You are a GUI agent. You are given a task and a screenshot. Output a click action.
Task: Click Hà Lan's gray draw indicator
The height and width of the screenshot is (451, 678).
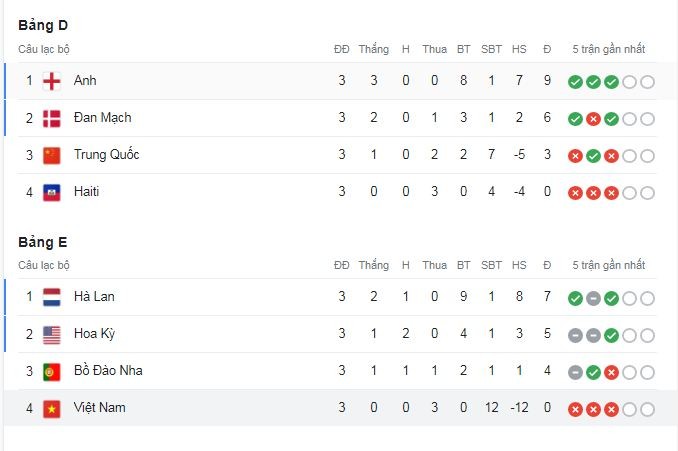tap(593, 298)
